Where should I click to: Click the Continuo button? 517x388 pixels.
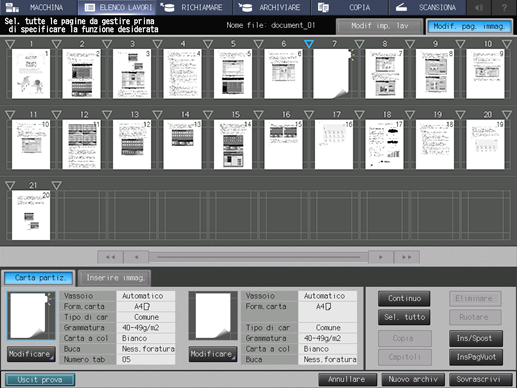404,299
